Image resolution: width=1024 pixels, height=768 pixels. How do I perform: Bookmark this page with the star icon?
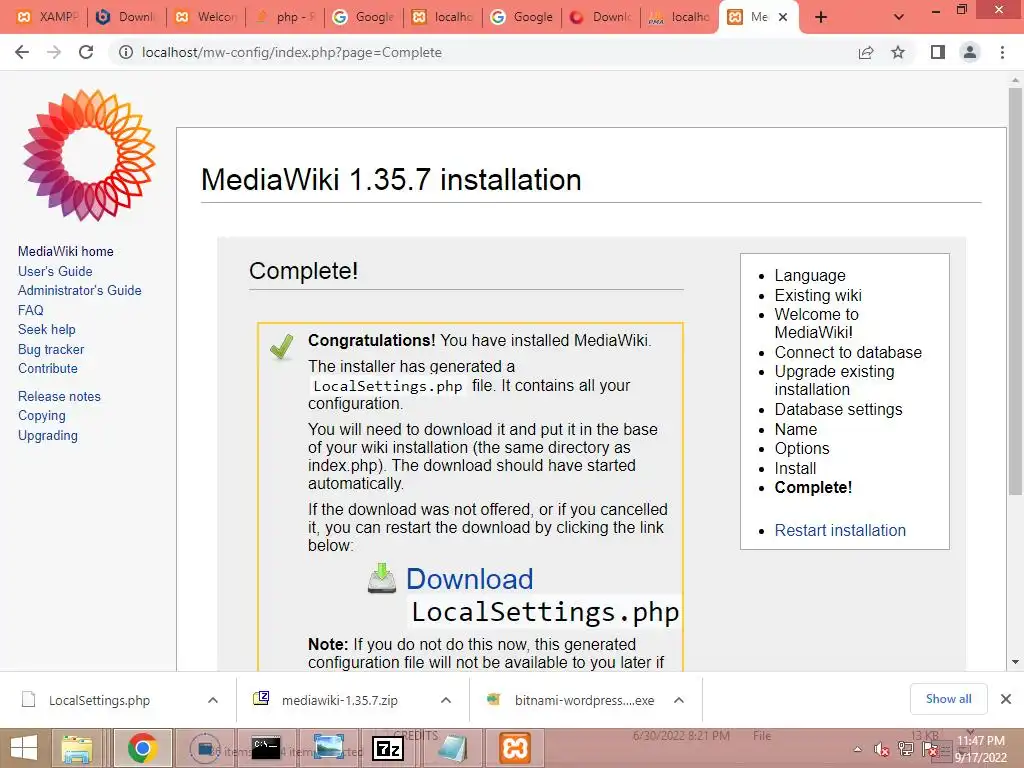point(898,52)
